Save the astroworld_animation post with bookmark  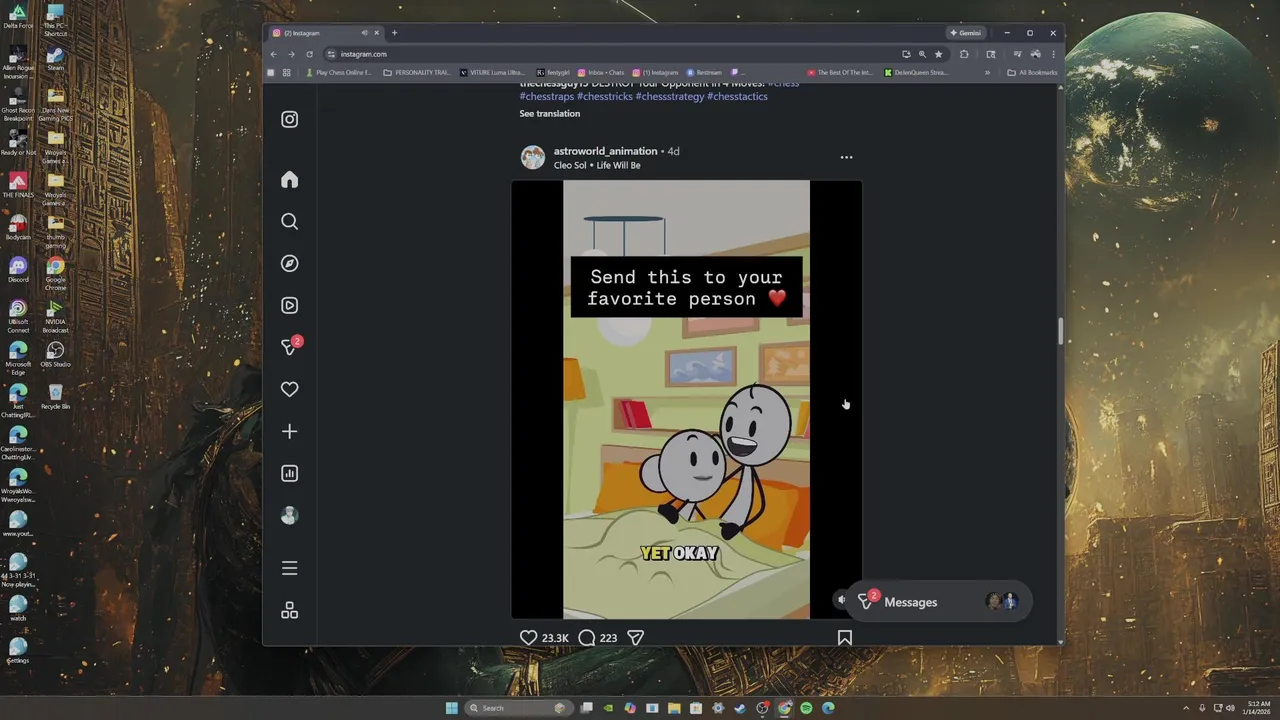tap(845, 637)
